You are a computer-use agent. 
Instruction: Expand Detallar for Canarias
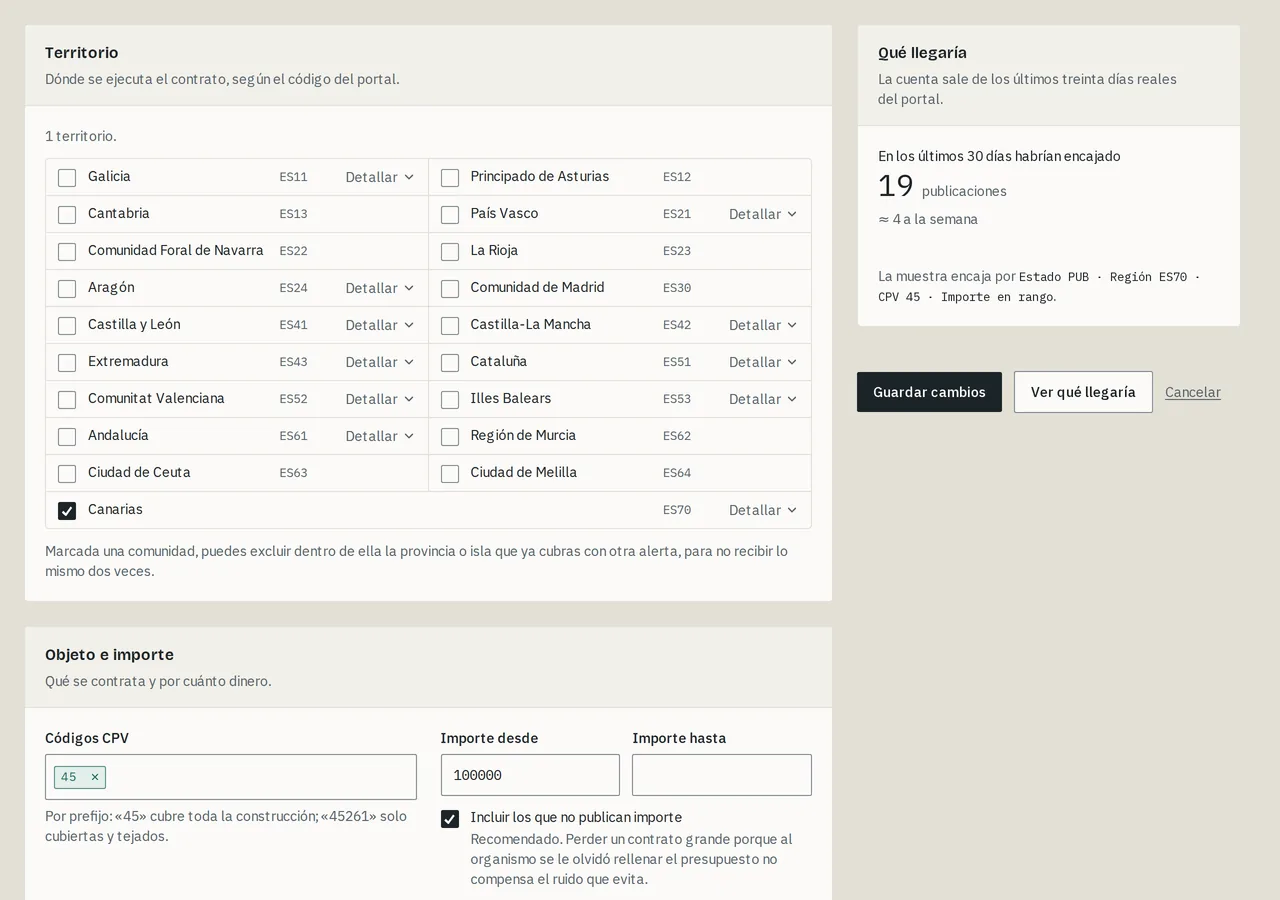(x=763, y=510)
